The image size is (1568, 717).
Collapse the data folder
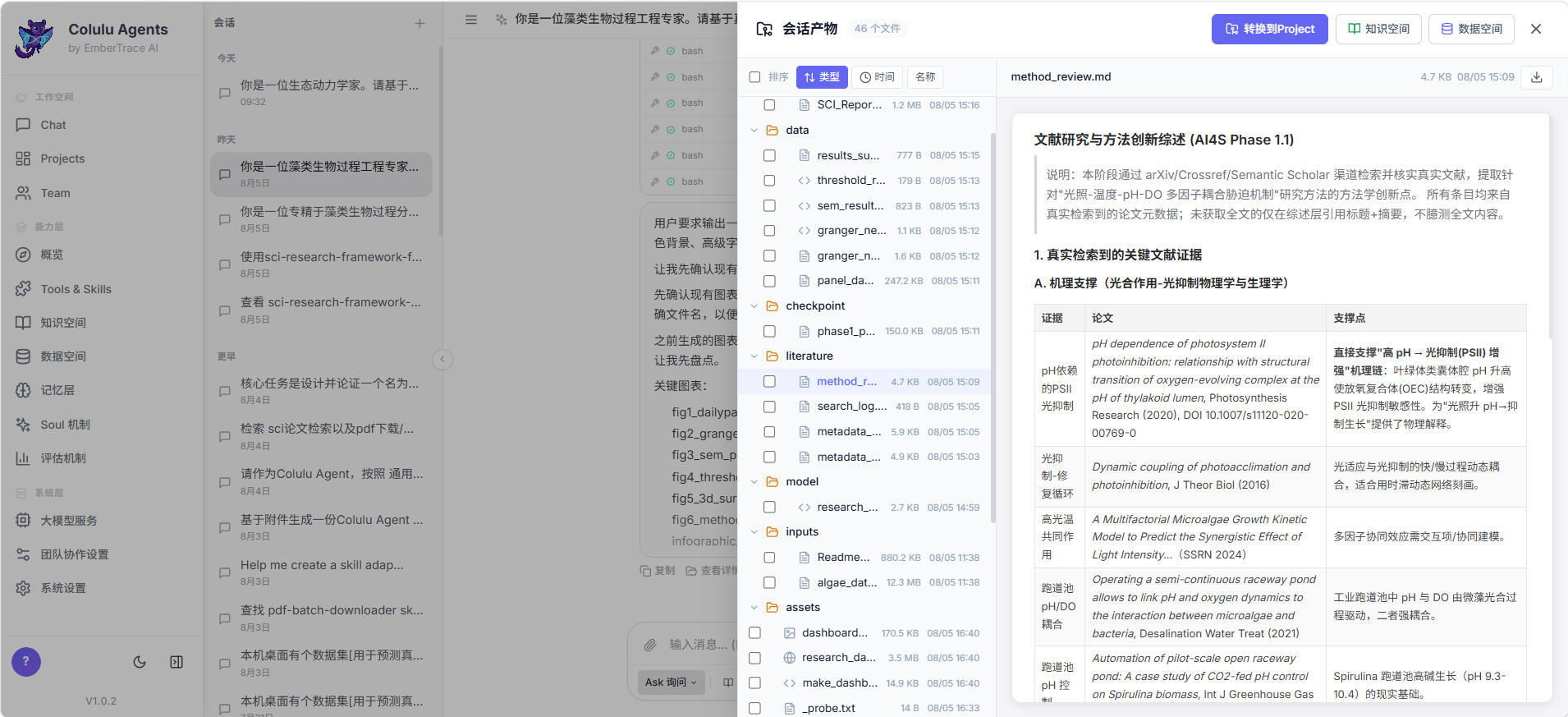pyautogui.click(x=754, y=130)
